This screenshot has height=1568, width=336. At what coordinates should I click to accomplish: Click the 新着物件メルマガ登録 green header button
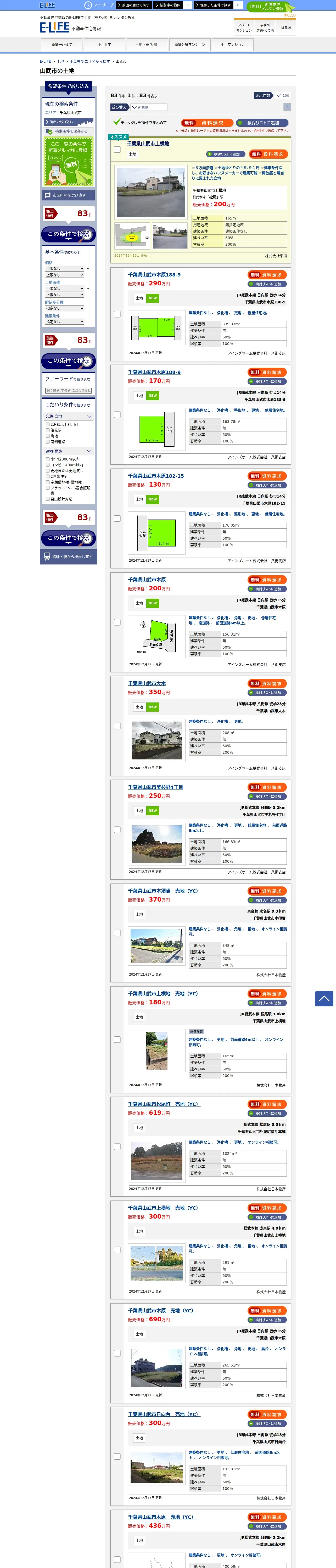point(271,7)
